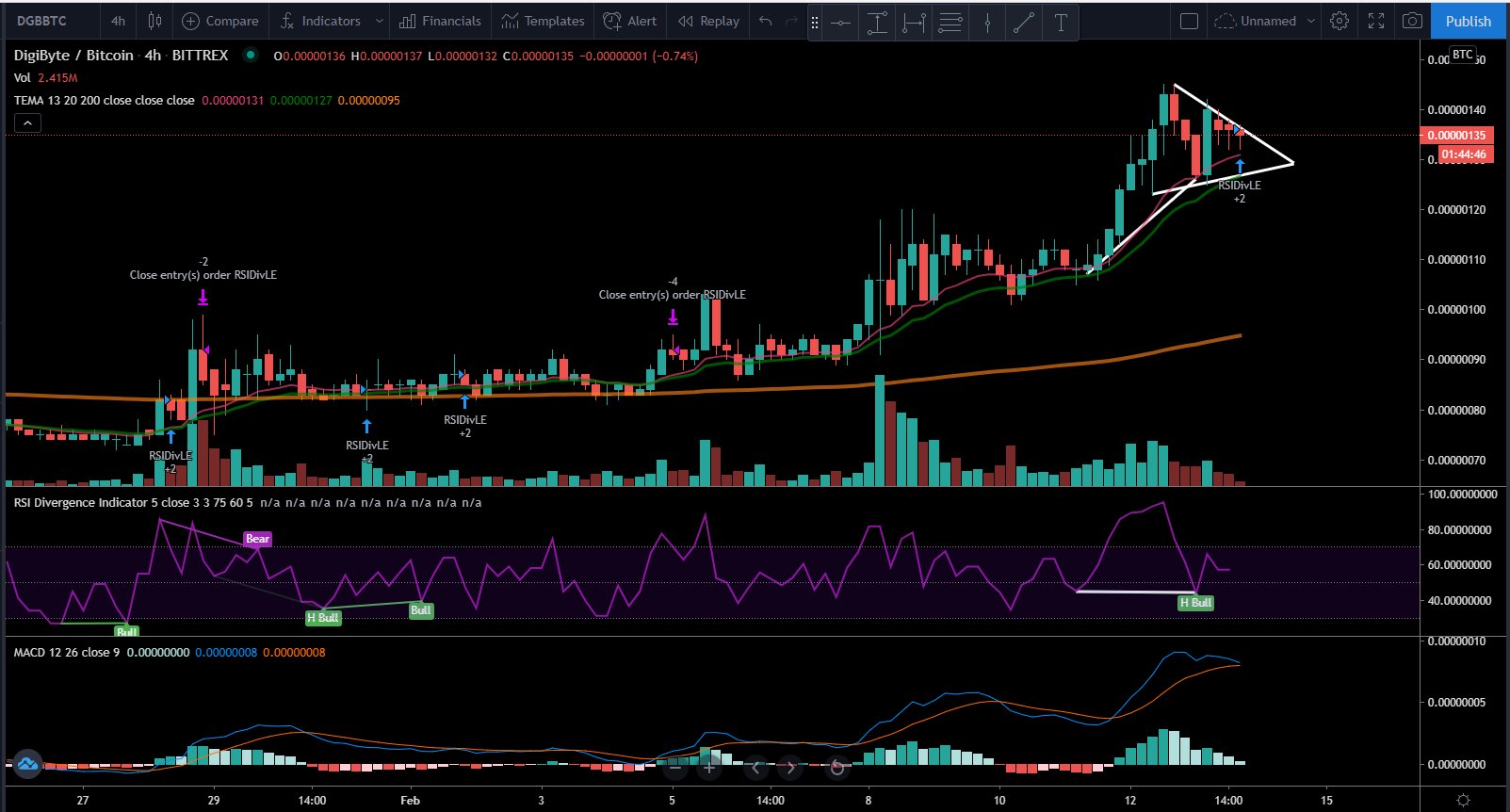Select the MACD 12 26 close 9 legend

66,652
